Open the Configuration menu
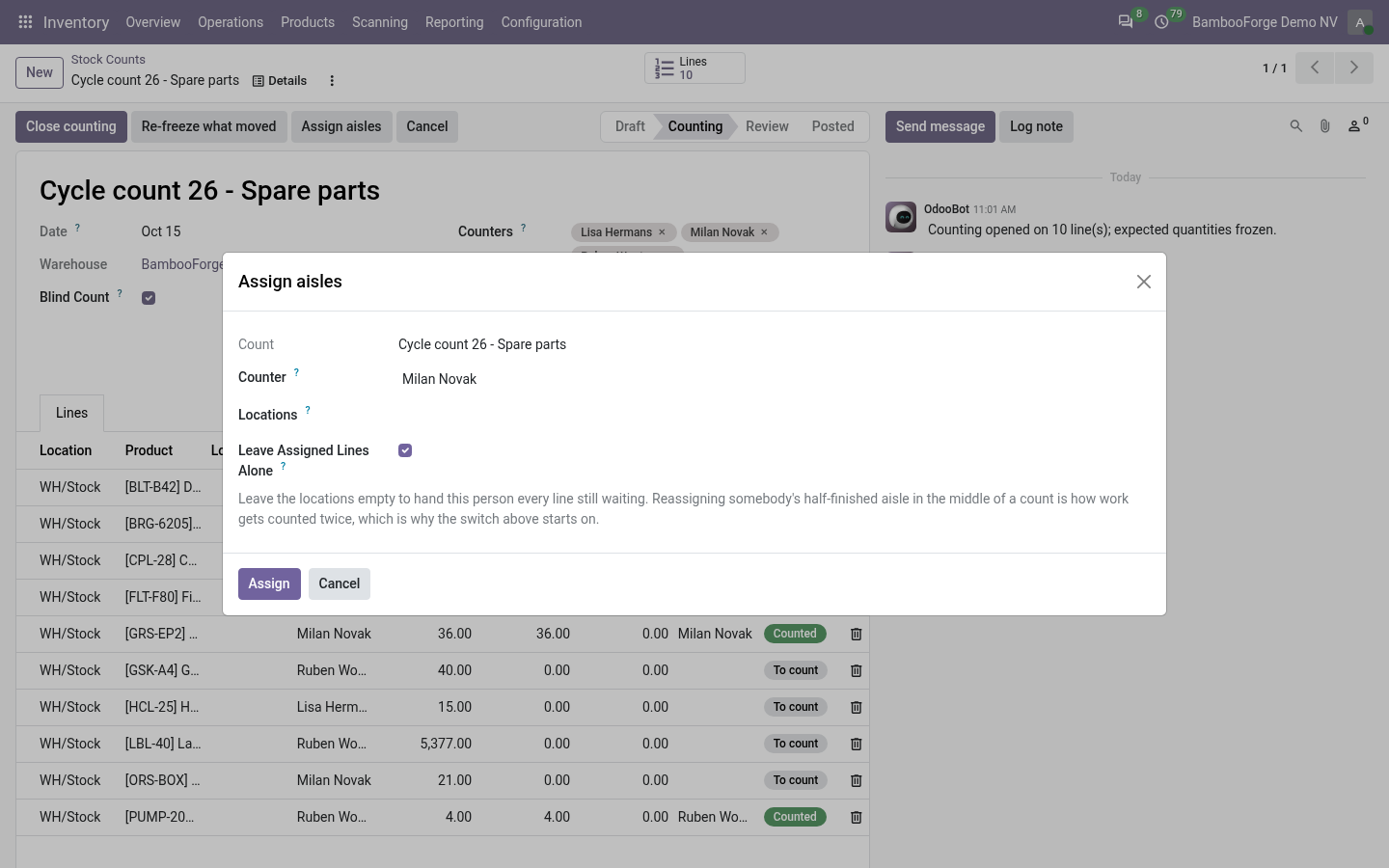 click(541, 21)
